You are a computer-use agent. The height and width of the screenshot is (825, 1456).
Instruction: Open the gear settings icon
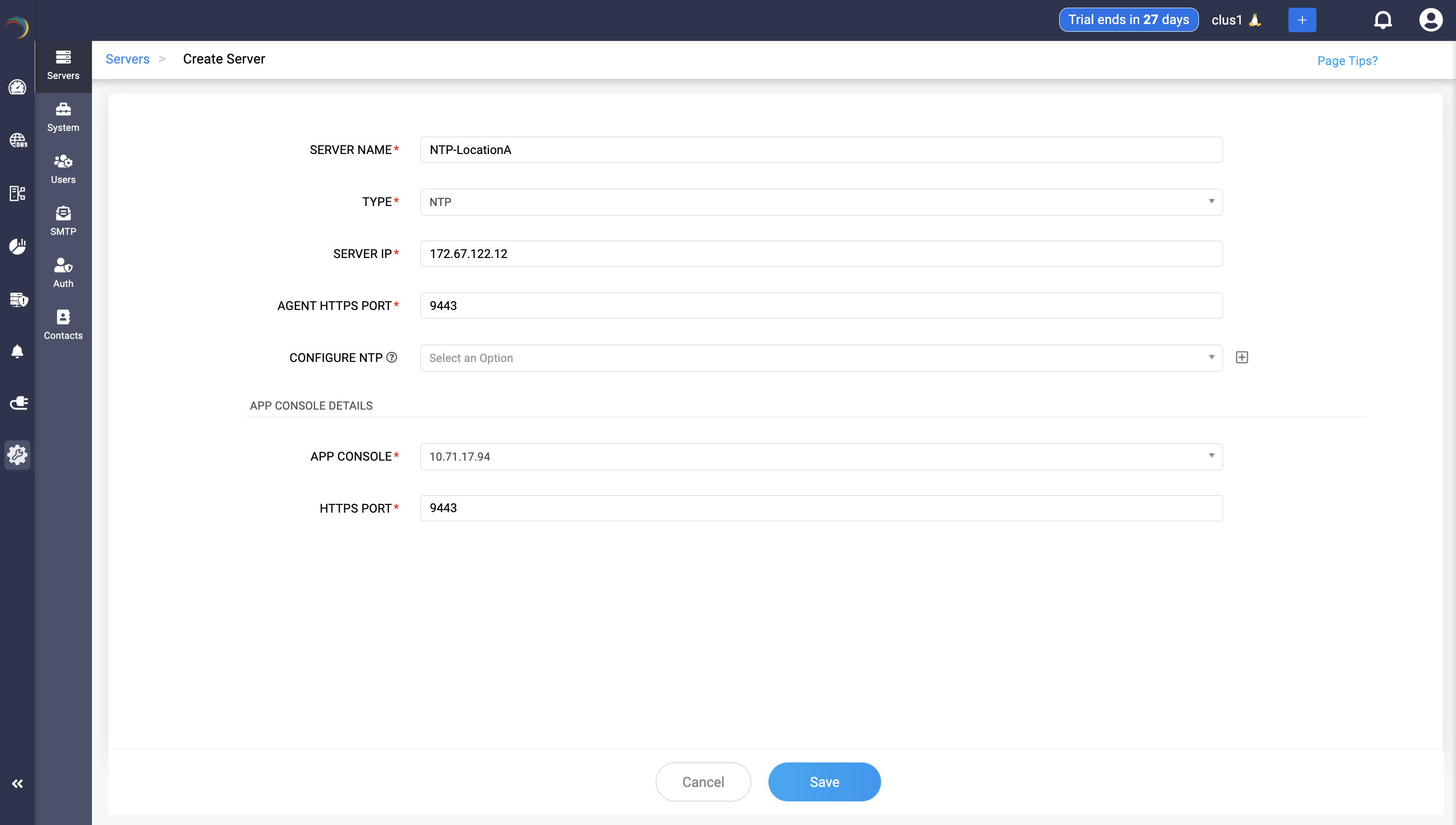17,454
